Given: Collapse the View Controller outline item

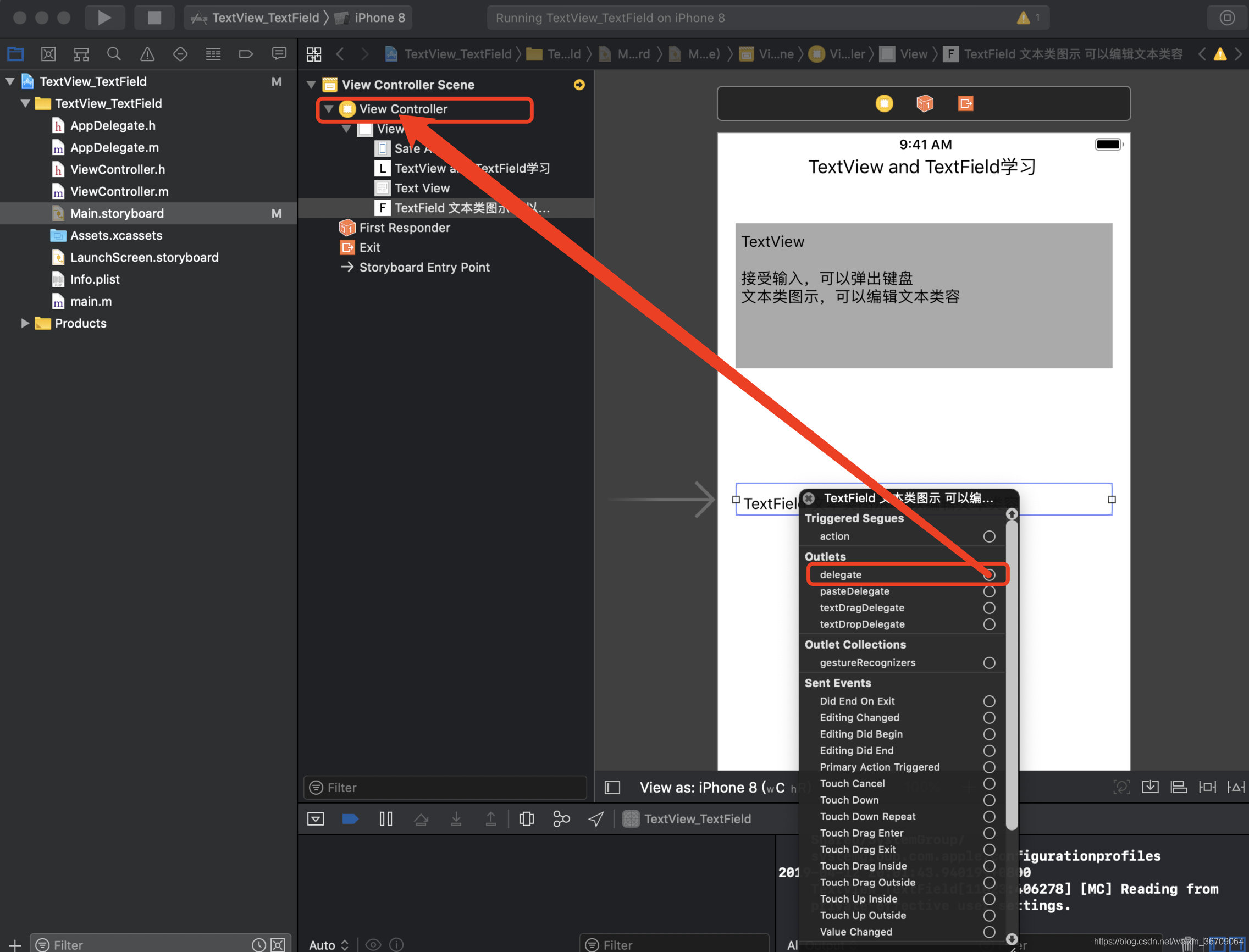Looking at the screenshot, I should 329,109.
